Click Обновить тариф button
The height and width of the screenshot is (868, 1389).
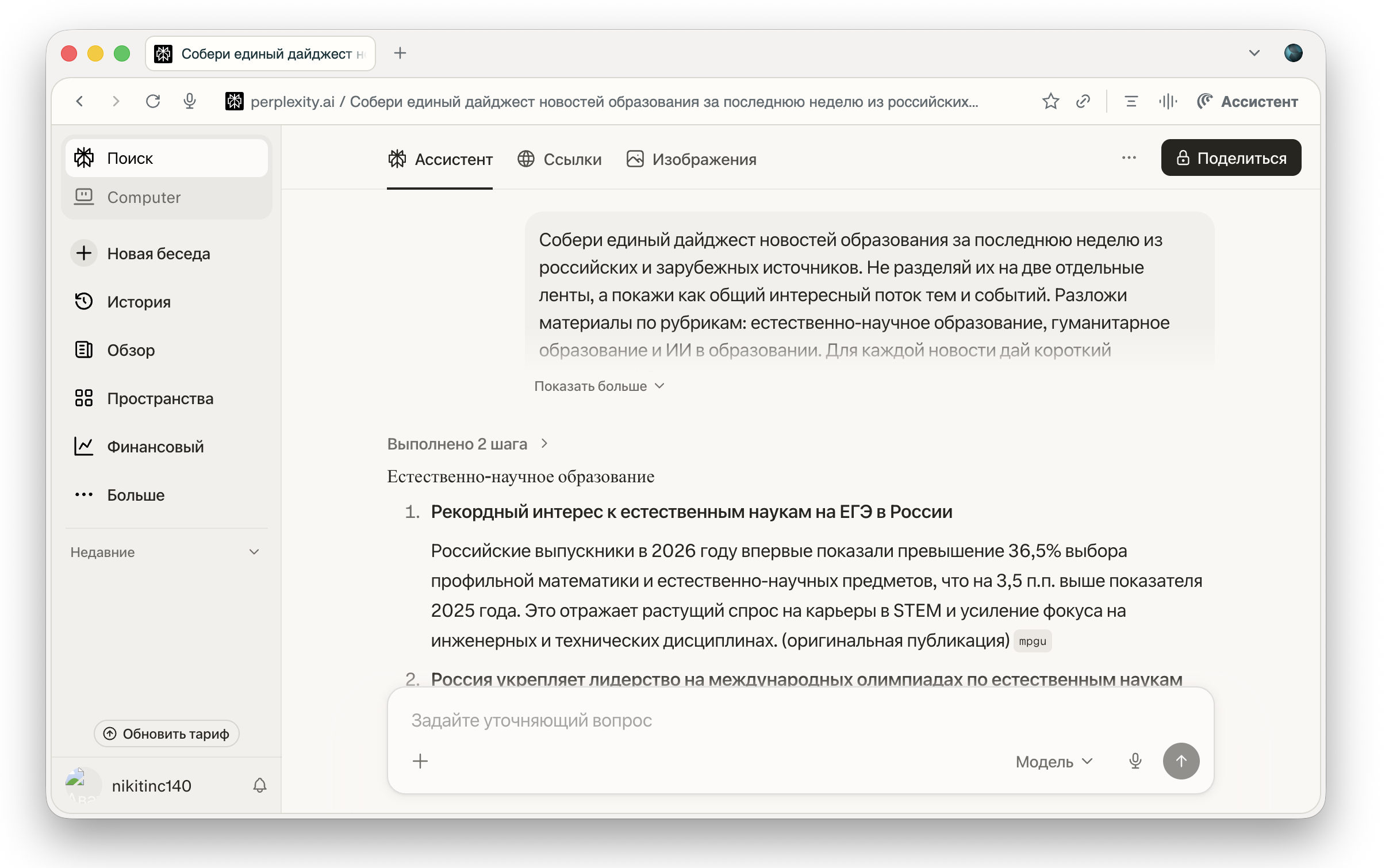coord(167,733)
